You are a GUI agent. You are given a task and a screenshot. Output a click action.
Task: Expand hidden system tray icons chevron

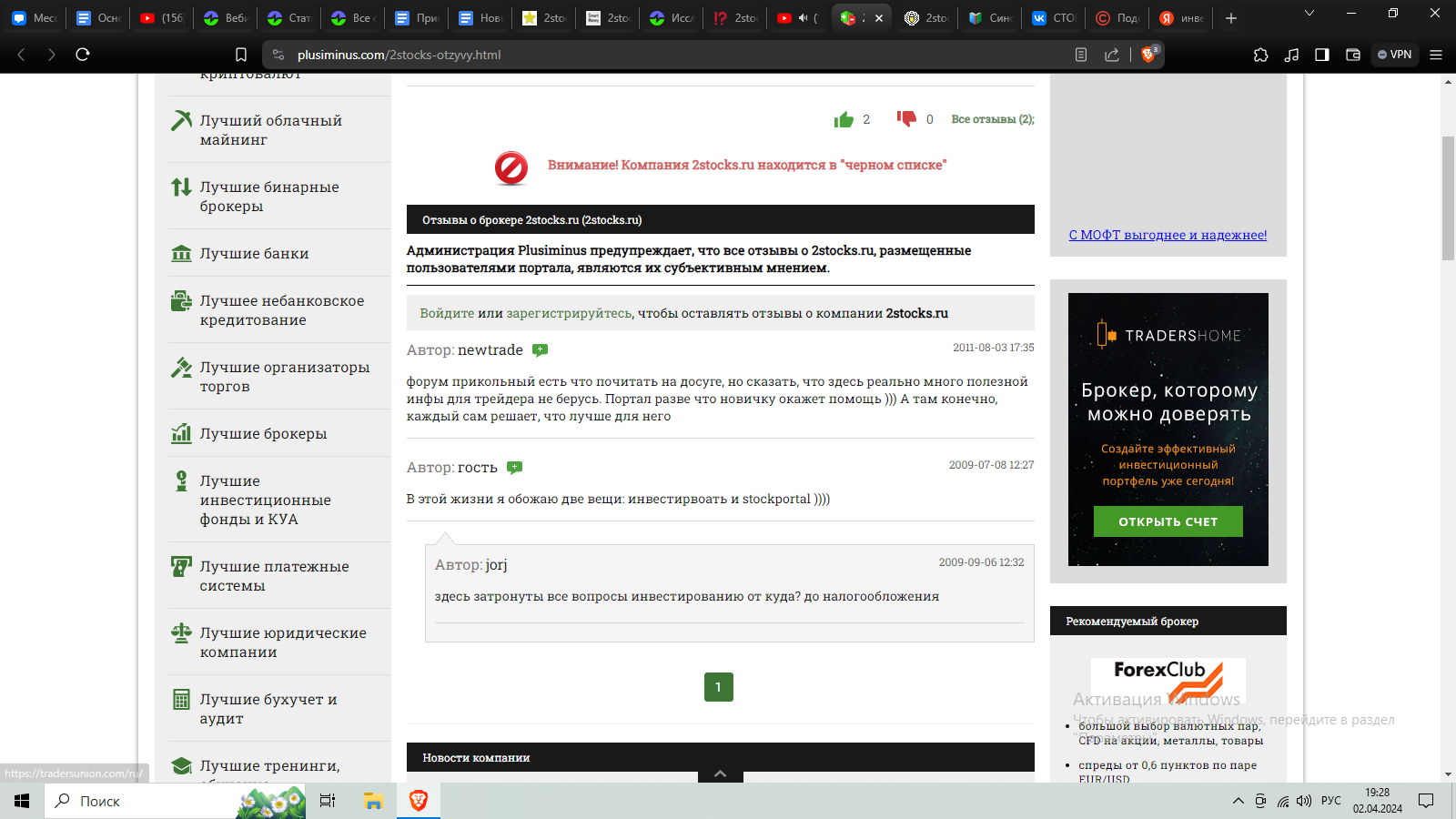(1238, 801)
